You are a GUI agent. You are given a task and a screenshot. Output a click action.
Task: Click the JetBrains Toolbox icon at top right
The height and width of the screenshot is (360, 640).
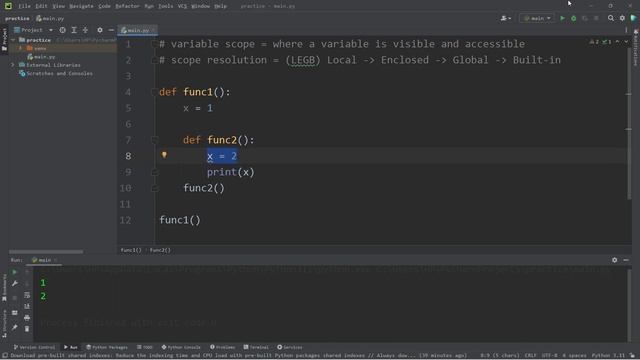pyautogui.click(x=633, y=18)
